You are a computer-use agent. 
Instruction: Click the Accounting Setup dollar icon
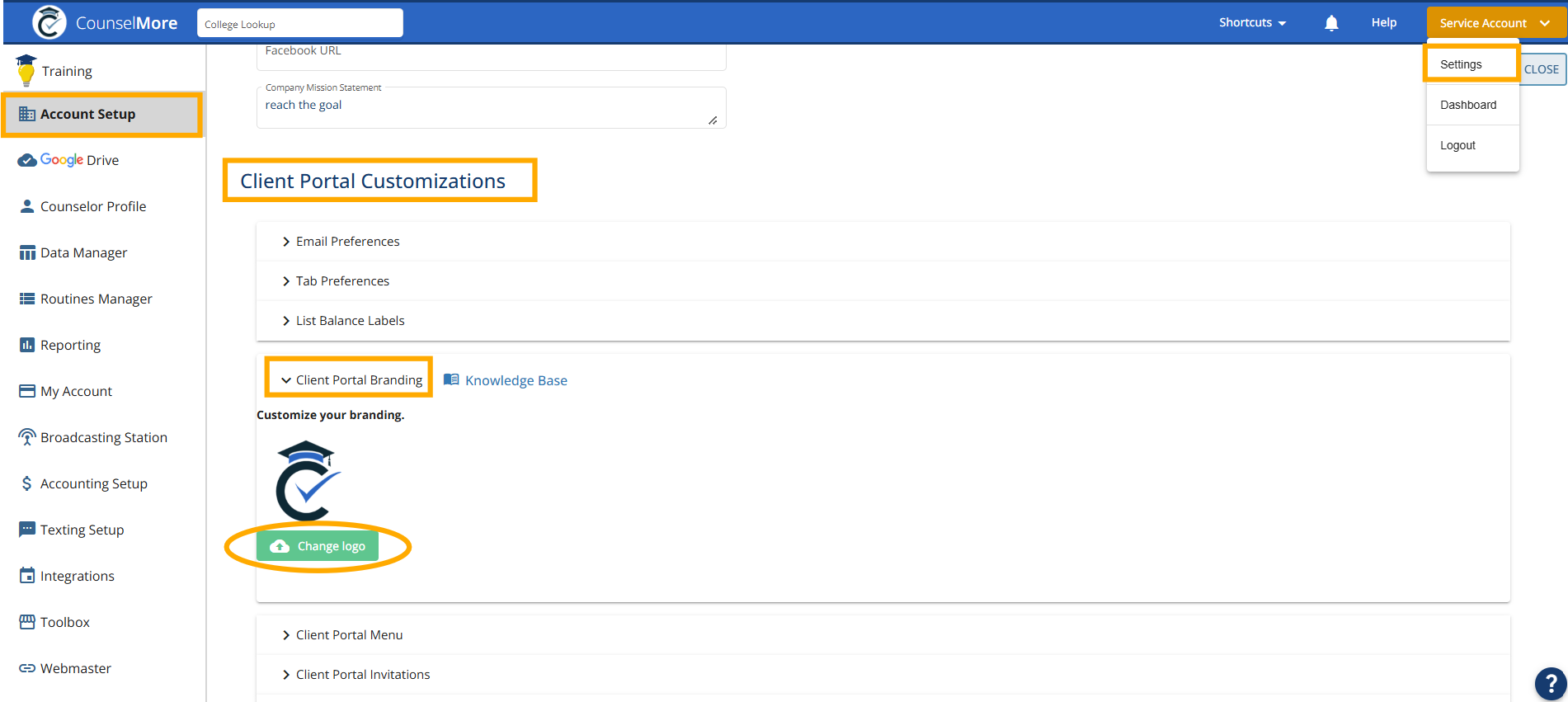27,483
